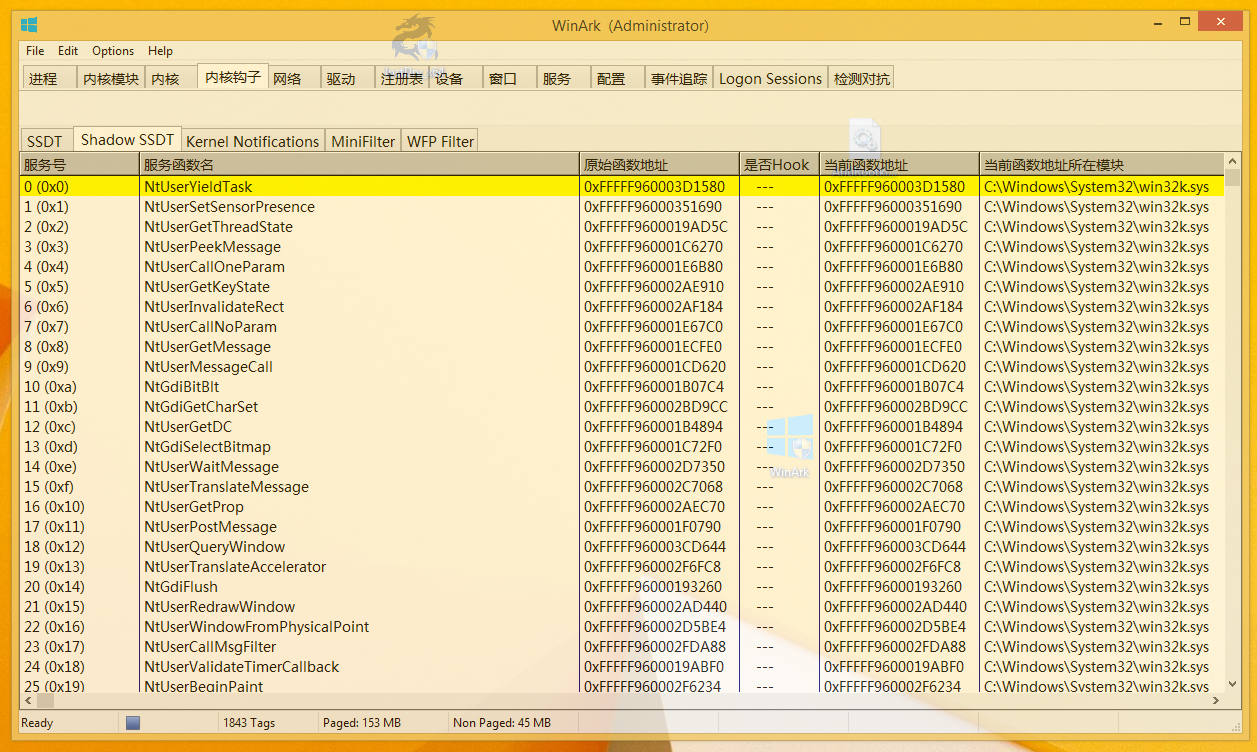Select the NtGdiGetCharSet row
The height and width of the screenshot is (752, 1257).
622,406
